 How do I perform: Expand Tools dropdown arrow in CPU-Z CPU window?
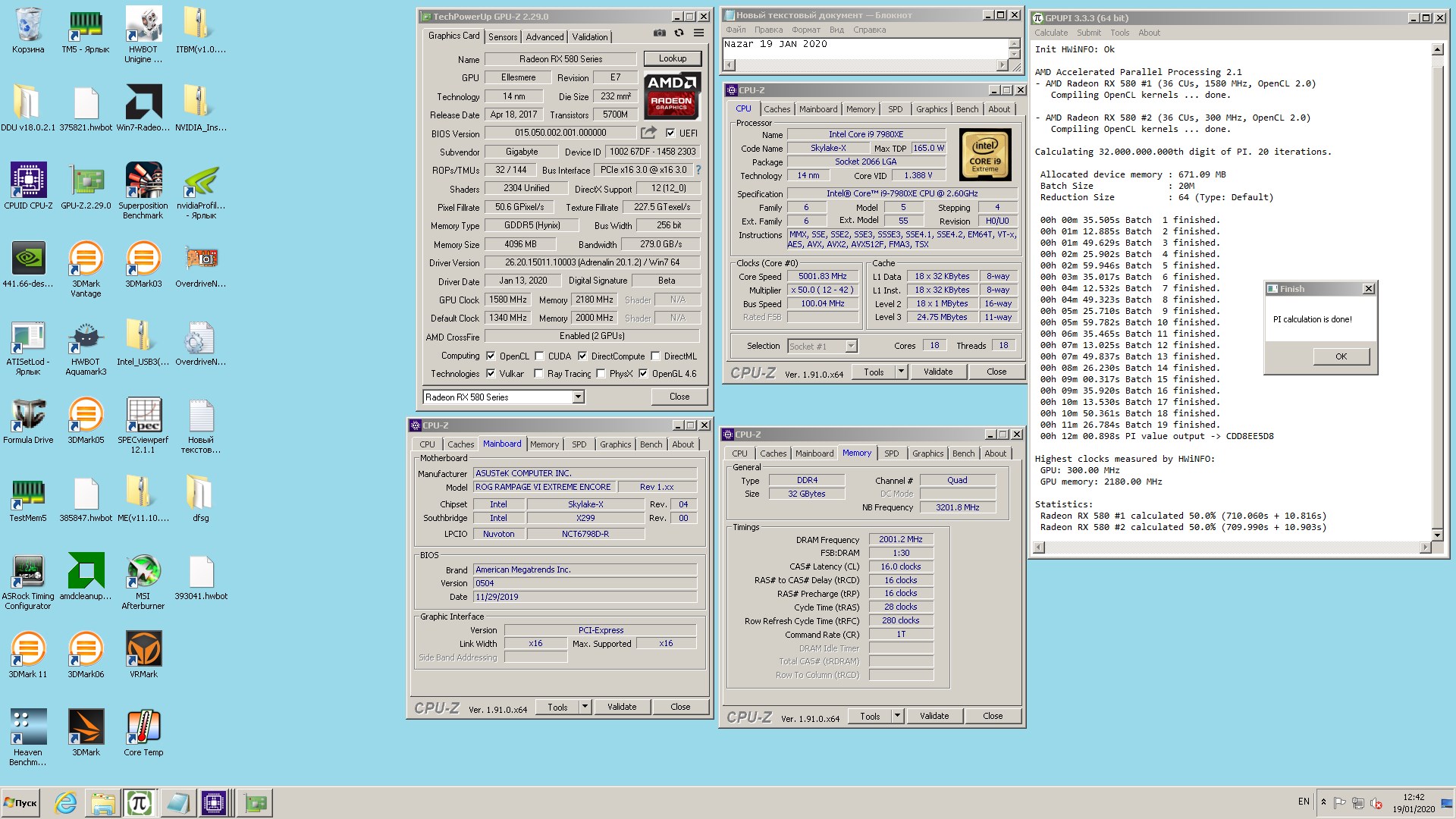[901, 372]
